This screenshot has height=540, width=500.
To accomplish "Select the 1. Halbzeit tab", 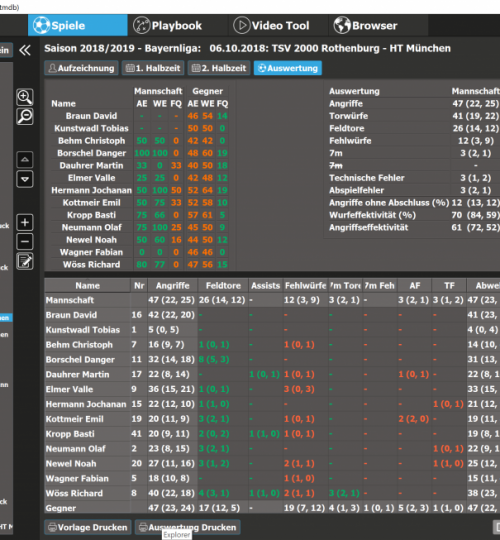I will (x=153, y=68).
